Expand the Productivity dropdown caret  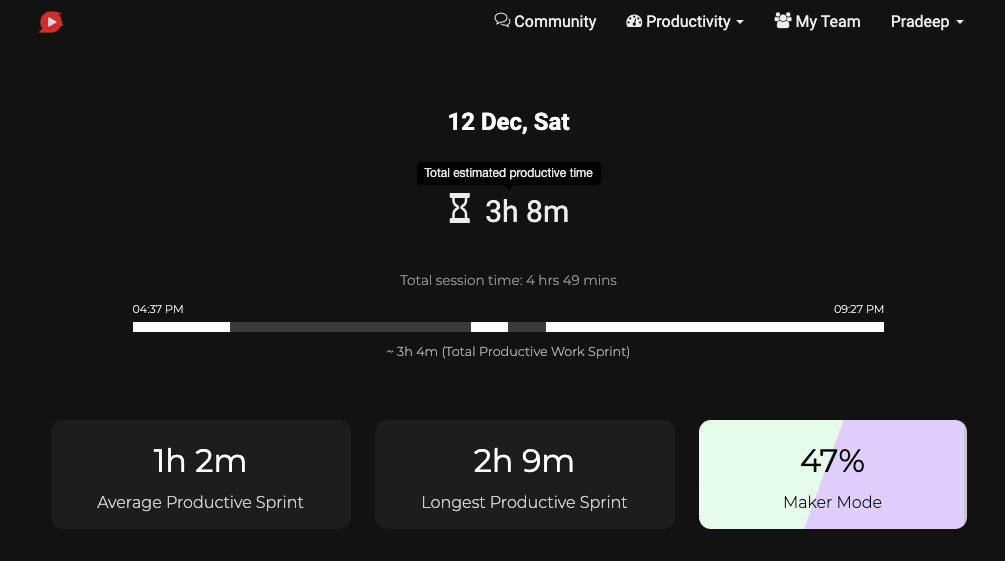click(x=740, y=22)
